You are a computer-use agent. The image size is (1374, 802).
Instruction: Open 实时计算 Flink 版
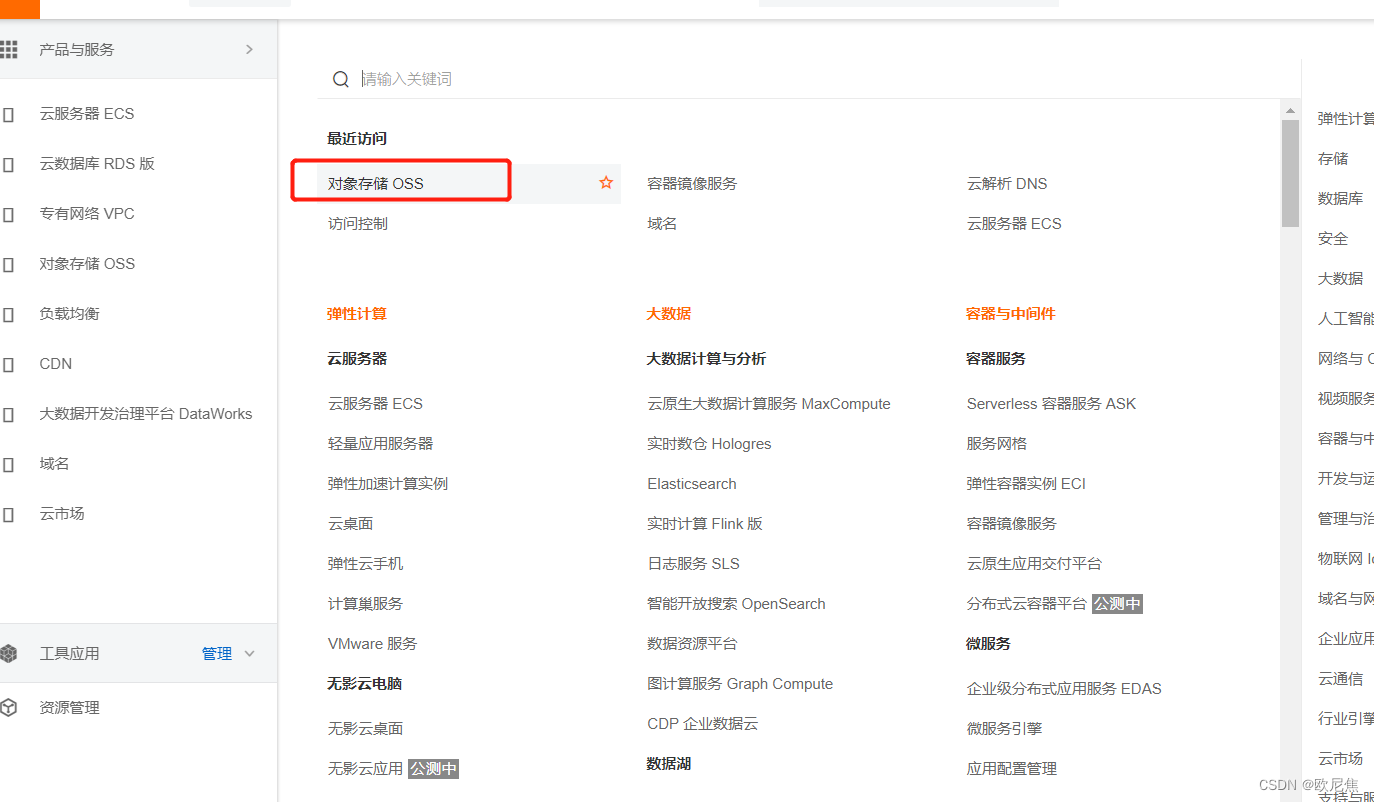705,523
